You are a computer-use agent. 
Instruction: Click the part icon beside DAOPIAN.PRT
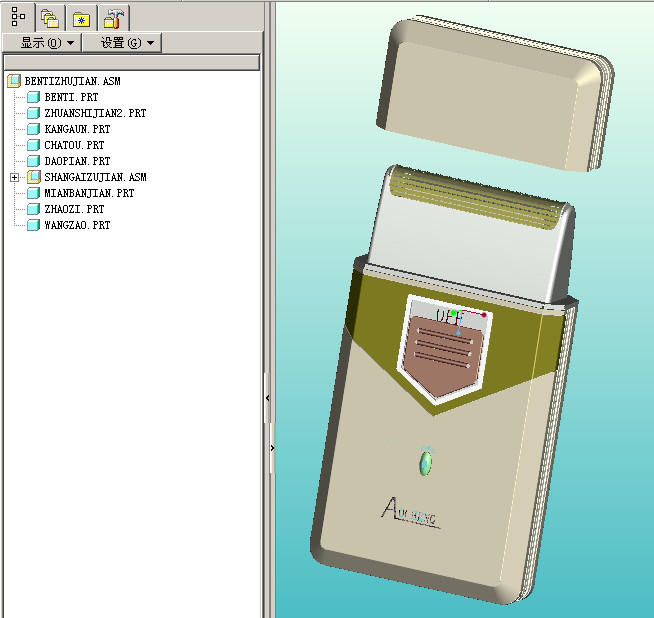tap(33, 161)
